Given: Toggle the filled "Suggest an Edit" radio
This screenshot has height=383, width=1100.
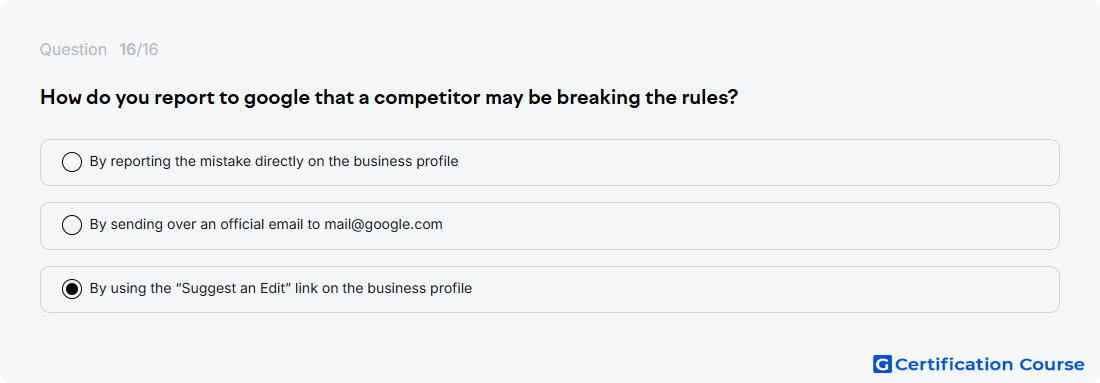Looking at the screenshot, I should pyautogui.click(x=72, y=289).
